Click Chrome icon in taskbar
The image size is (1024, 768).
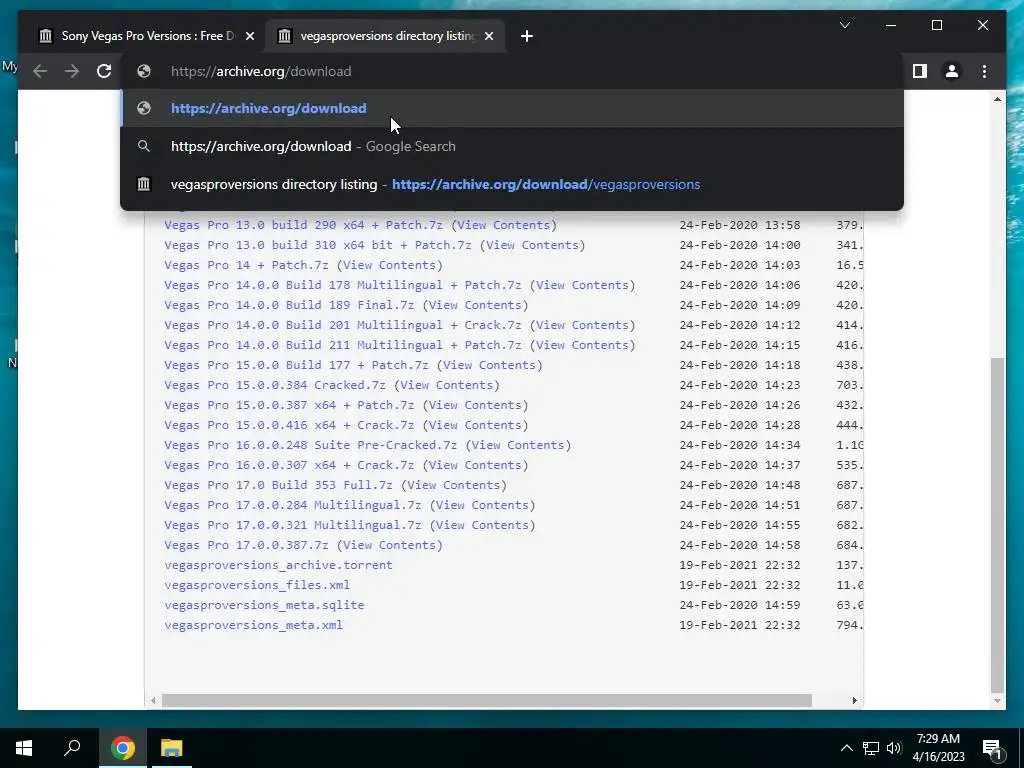click(x=122, y=748)
